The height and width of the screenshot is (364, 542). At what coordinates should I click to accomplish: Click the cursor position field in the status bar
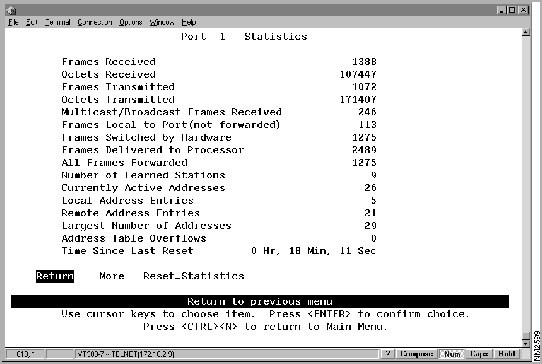pos(26,354)
